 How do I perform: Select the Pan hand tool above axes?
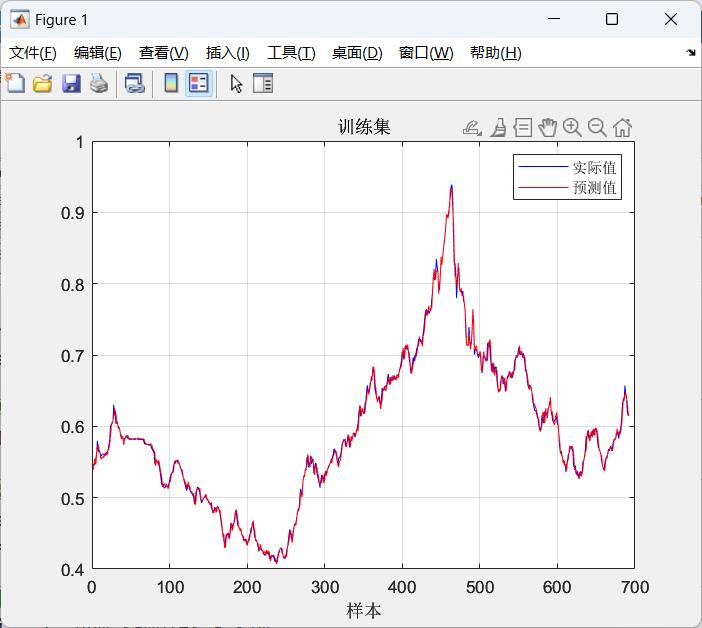coord(547,127)
